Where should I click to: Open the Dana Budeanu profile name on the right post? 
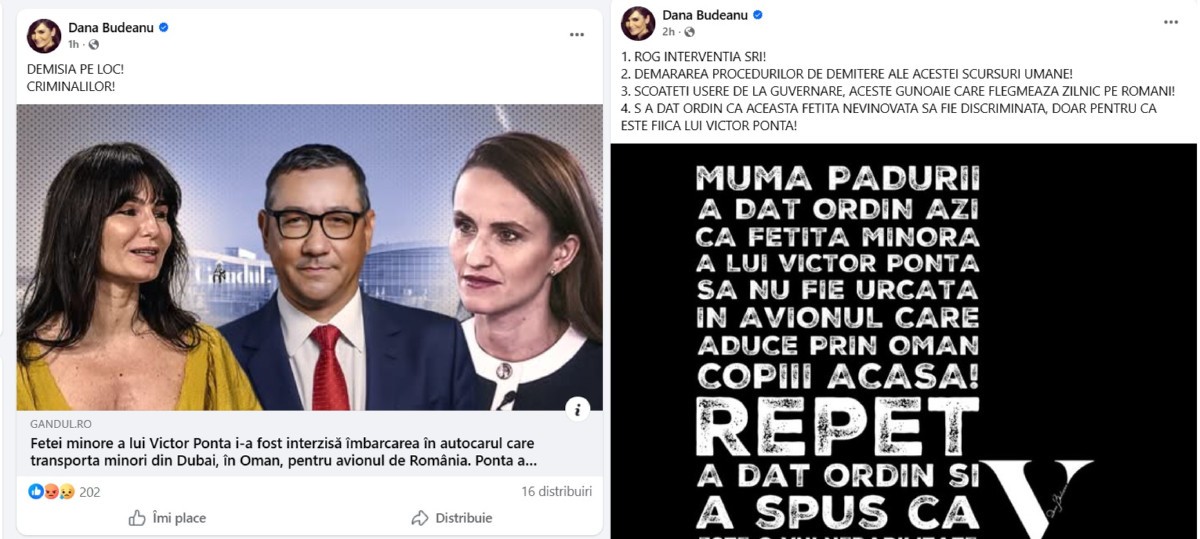pos(706,15)
